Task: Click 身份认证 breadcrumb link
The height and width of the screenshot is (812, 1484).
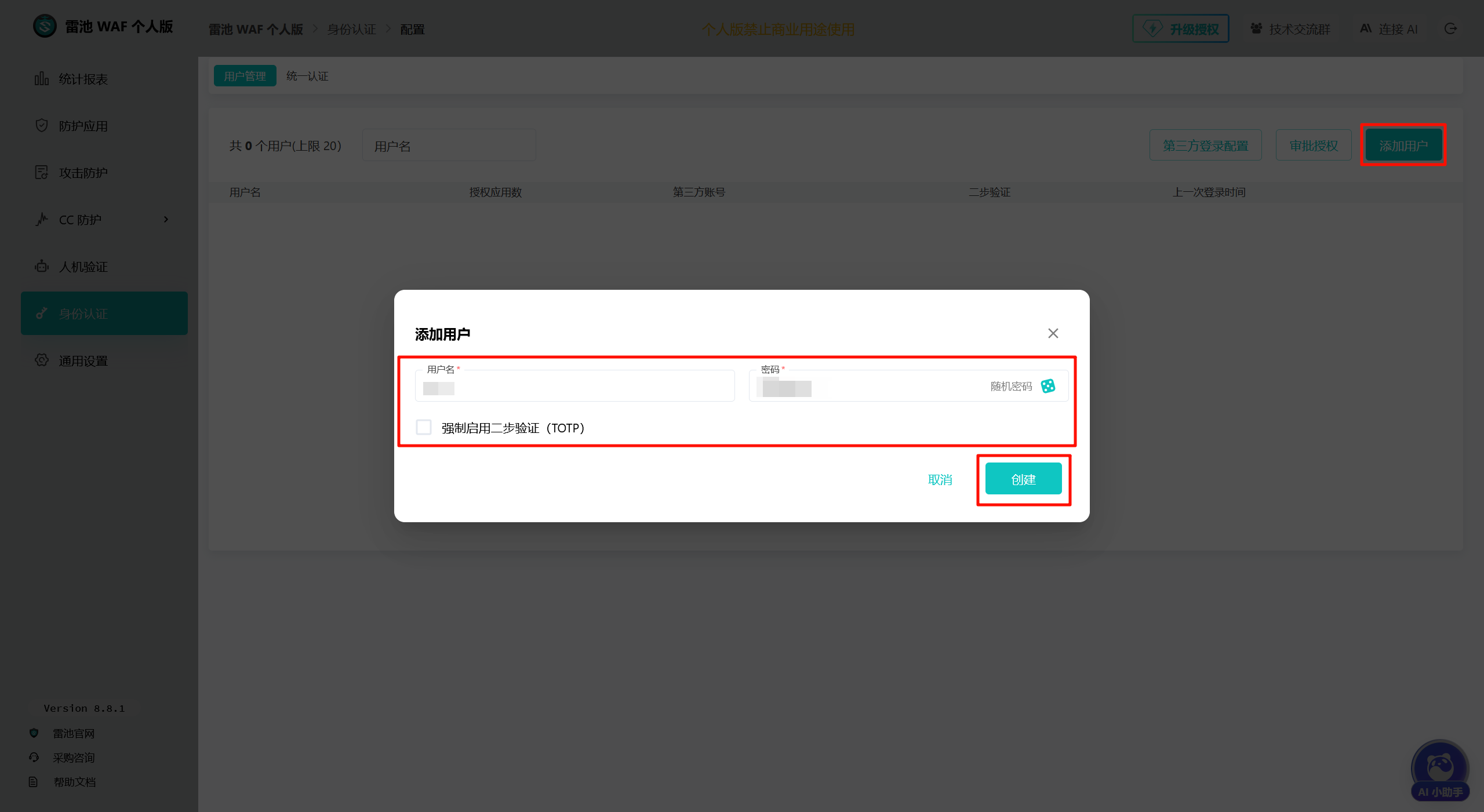Action: coord(351,29)
